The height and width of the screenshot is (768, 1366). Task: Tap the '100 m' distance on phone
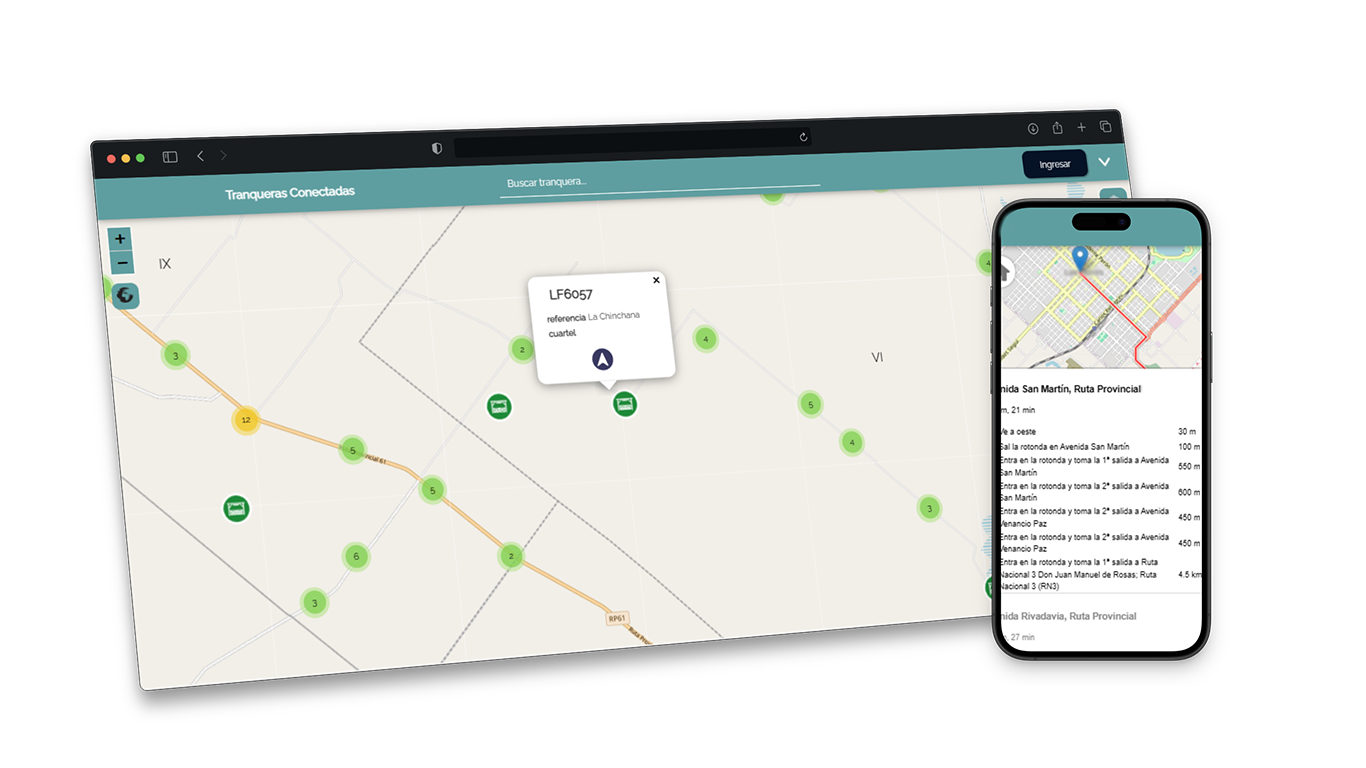pos(1188,447)
